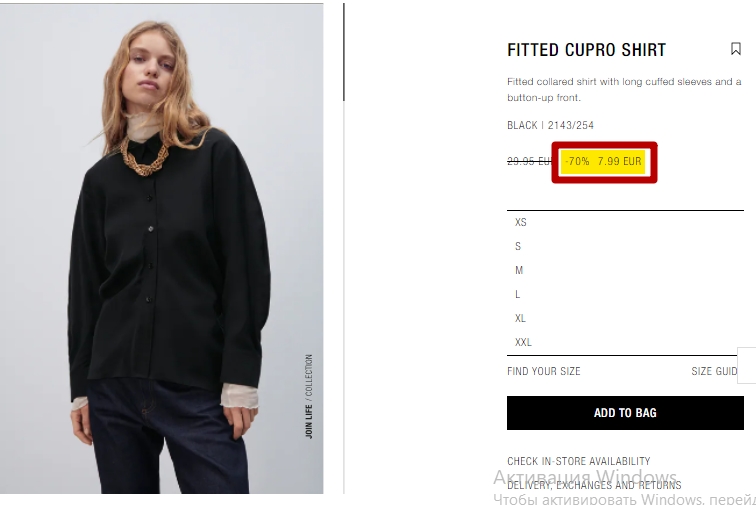Click the discounted 7.99 EUR price
This screenshot has height=505, width=756.
pyautogui.click(x=619, y=161)
